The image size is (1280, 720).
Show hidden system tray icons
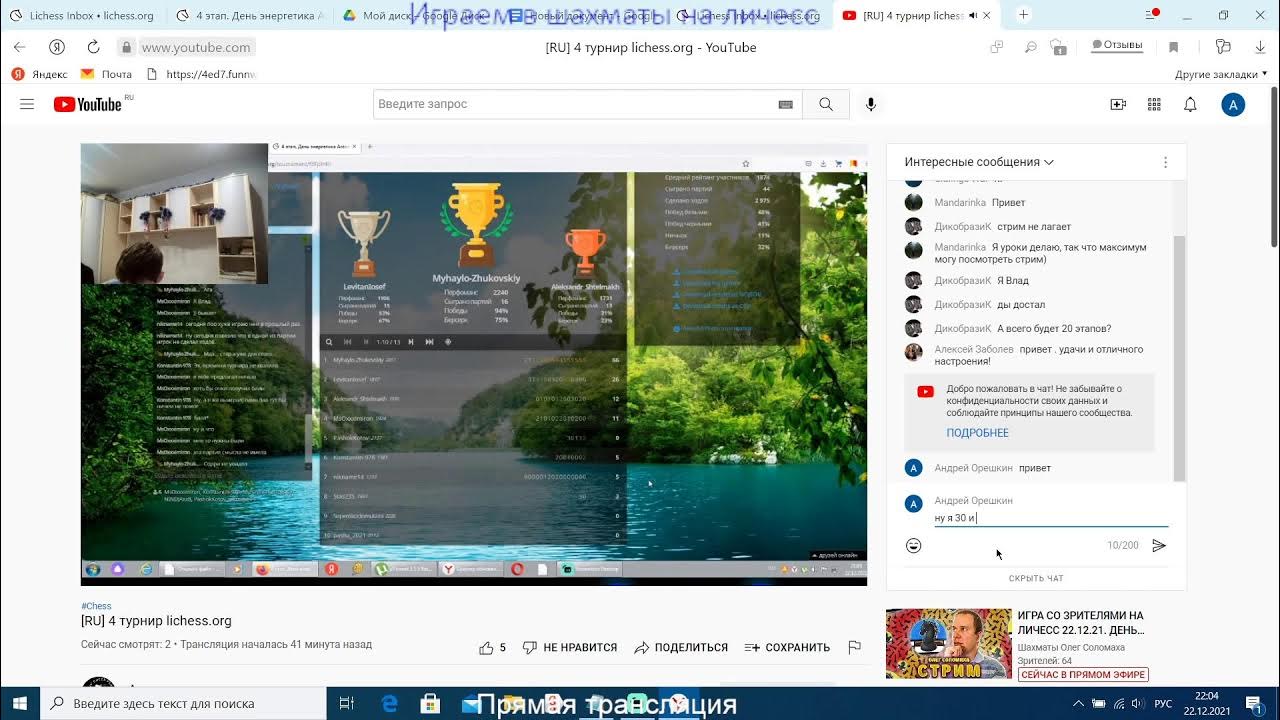tap(1077, 703)
